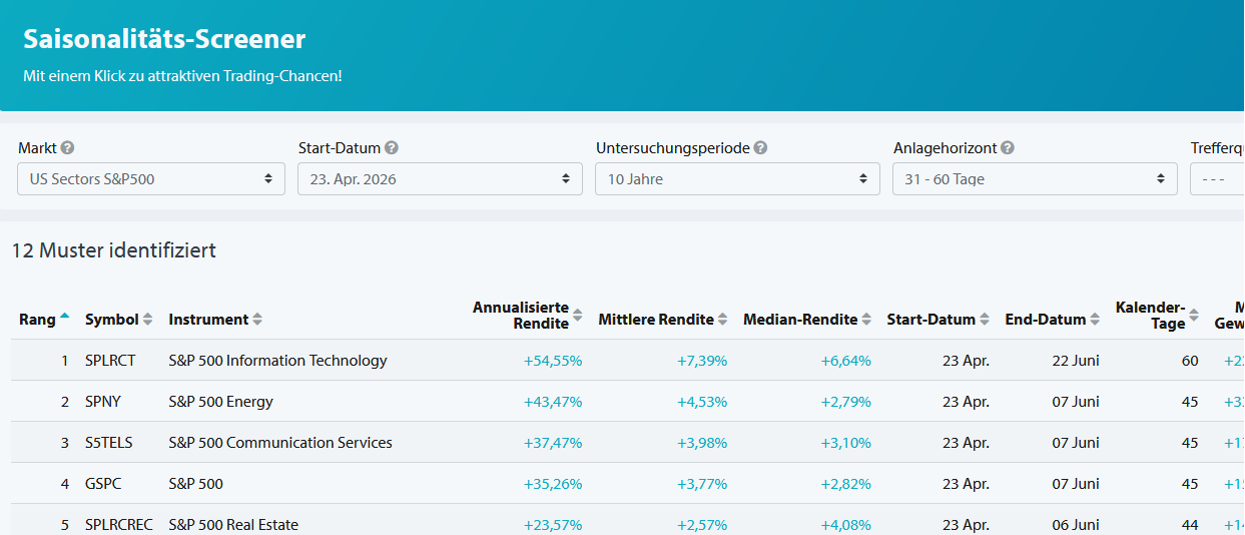Viewport: 1245px width, 535px height.
Task: Click annualized return +35,26%
Action: [x=553, y=483]
